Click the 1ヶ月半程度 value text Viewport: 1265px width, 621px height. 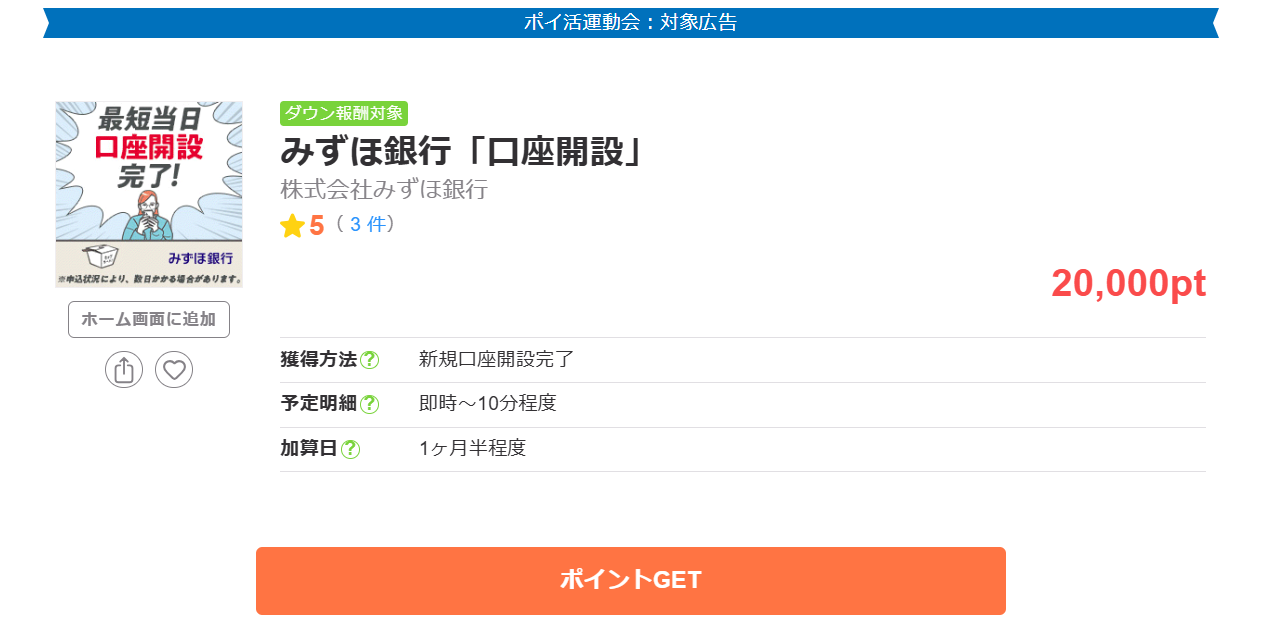[472, 449]
